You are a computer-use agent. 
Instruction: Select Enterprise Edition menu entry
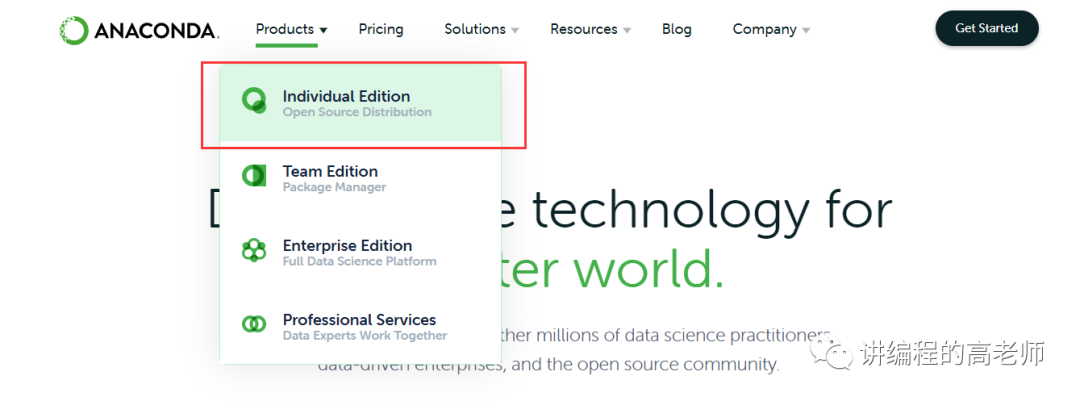click(360, 251)
